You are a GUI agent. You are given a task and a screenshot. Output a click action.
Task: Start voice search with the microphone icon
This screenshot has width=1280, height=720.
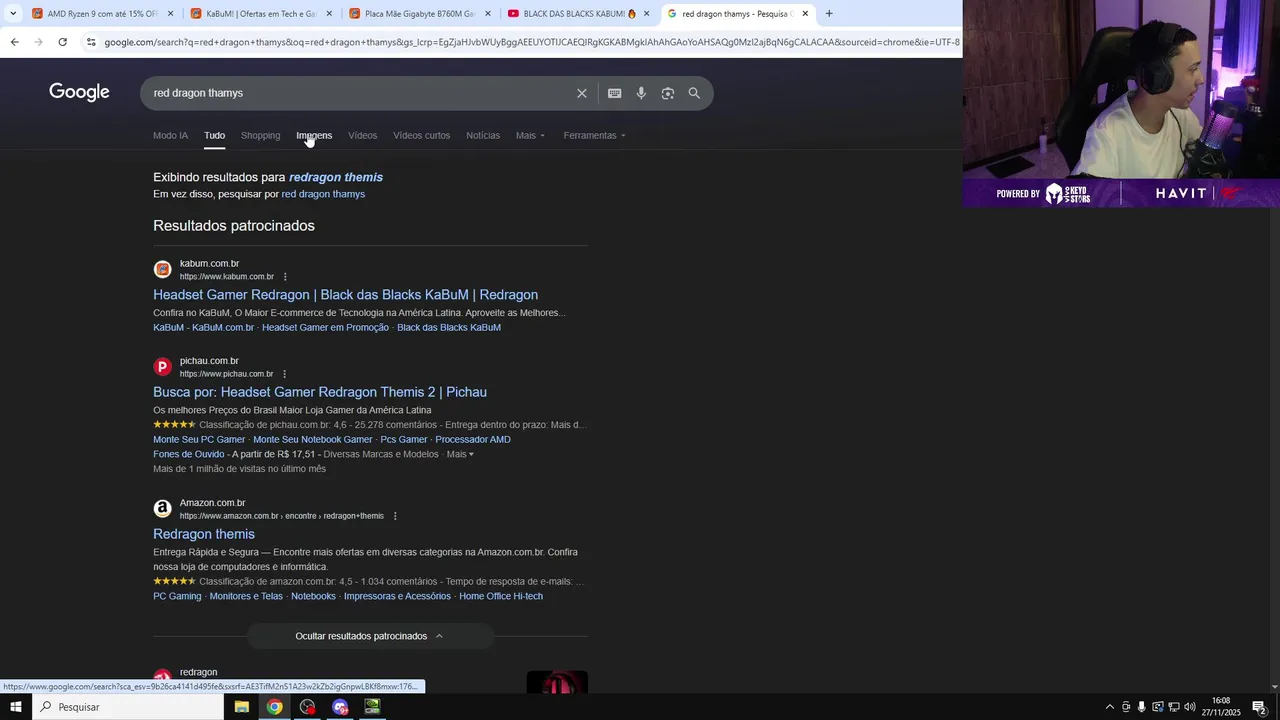click(641, 93)
